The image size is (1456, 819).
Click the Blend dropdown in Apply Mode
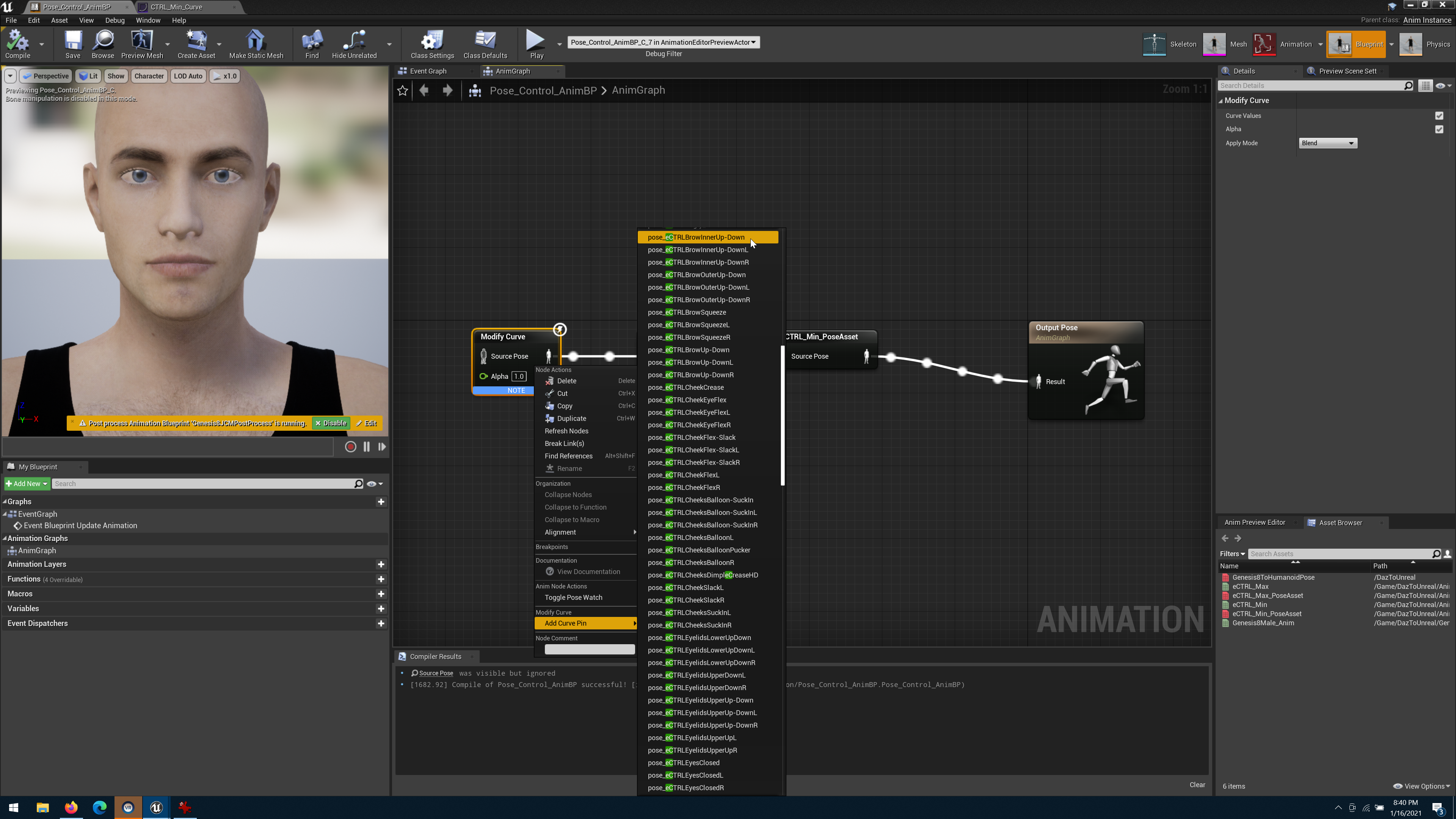pyautogui.click(x=1327, y=143)
